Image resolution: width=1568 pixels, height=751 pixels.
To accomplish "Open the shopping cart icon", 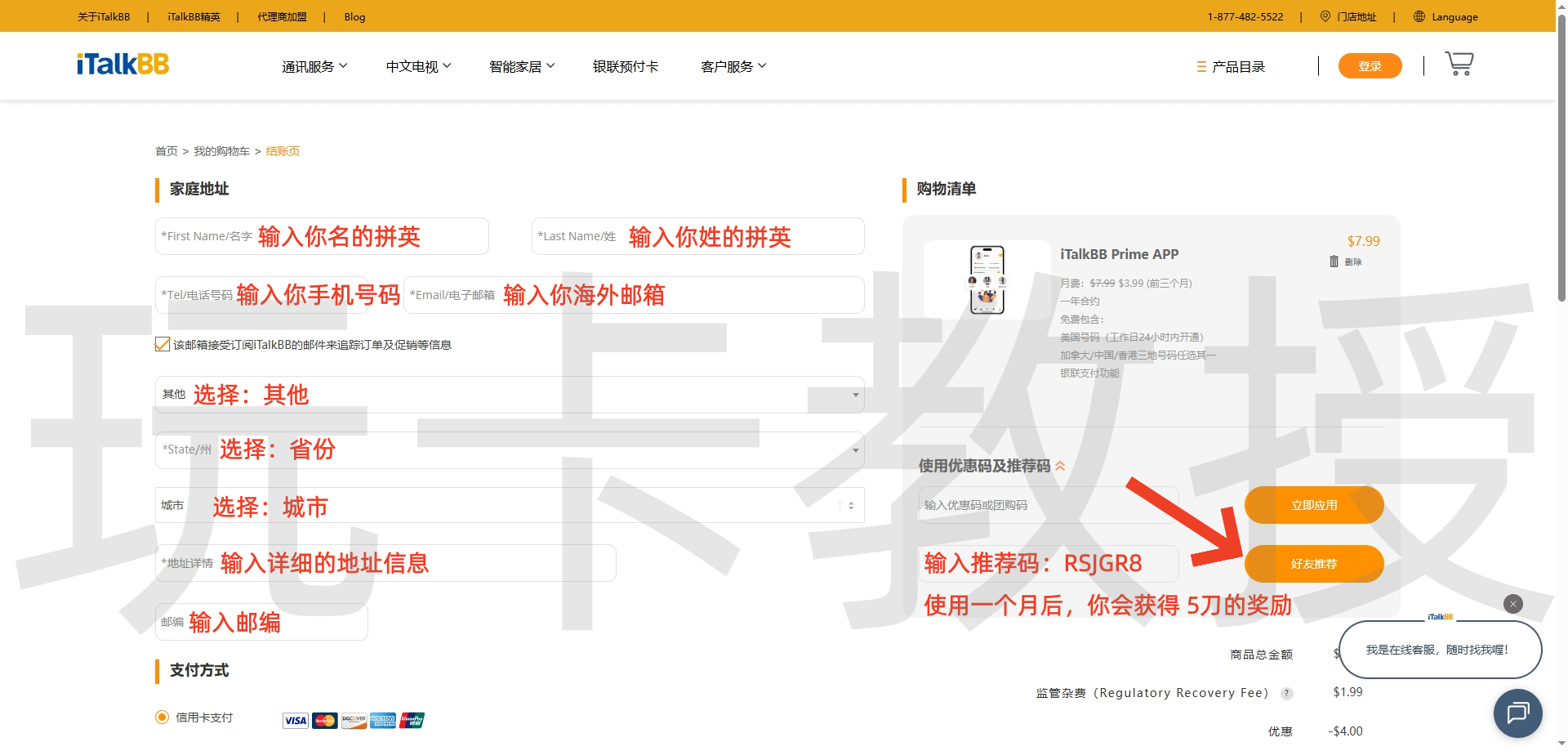I will tap(1459, 64).
